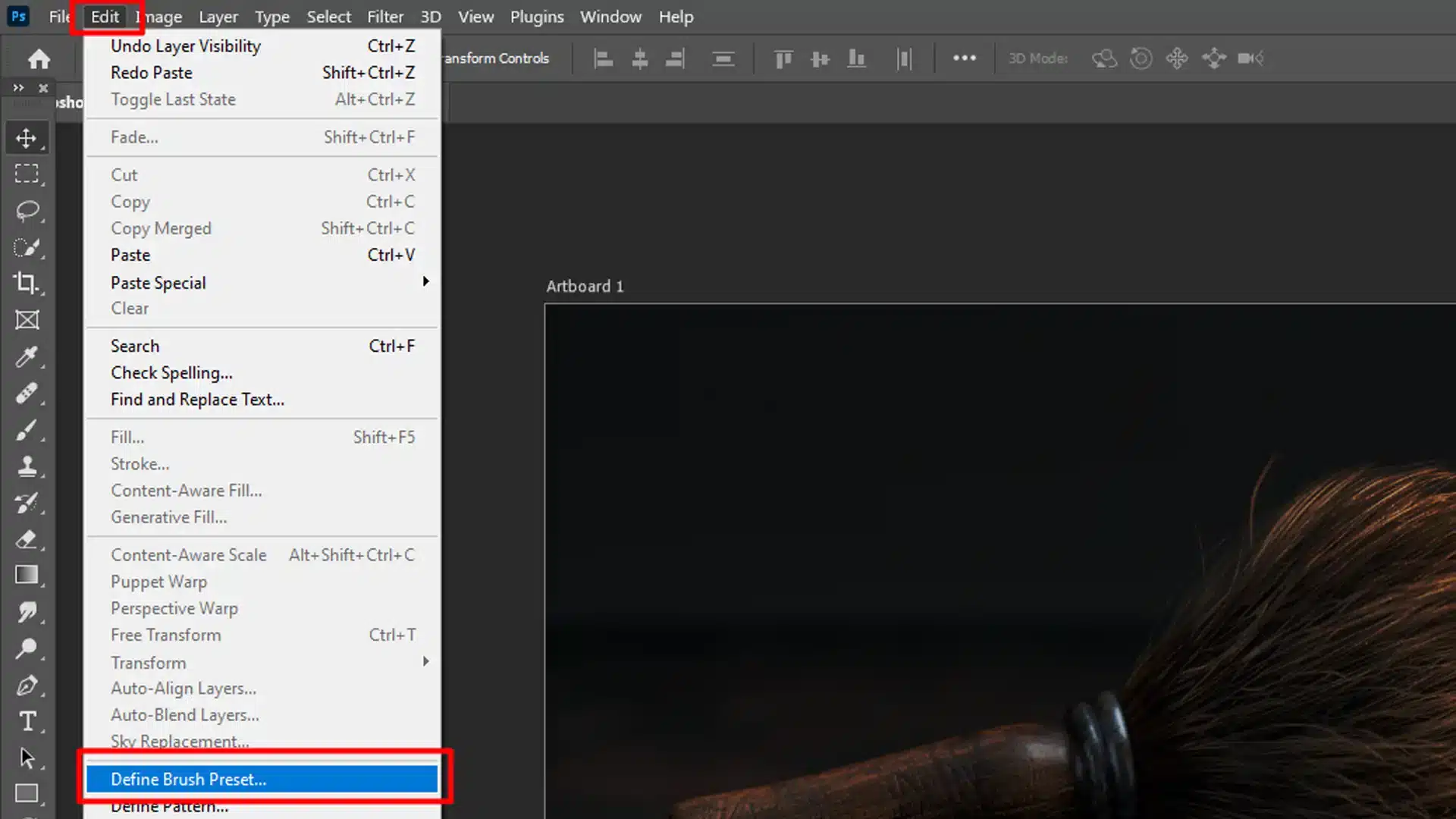Viewport: 1456px width, 819px height.
Task: Close the collapsed toolbar panel
Action: (x=43, y=88)
